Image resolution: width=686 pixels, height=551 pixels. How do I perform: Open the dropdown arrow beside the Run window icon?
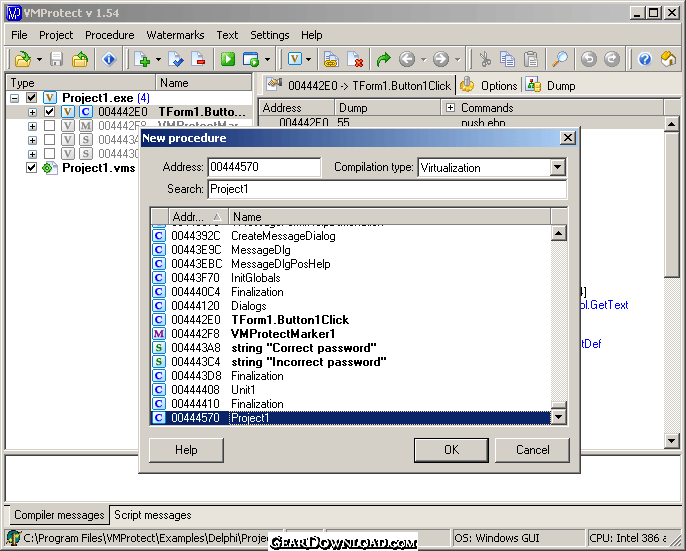267,59
